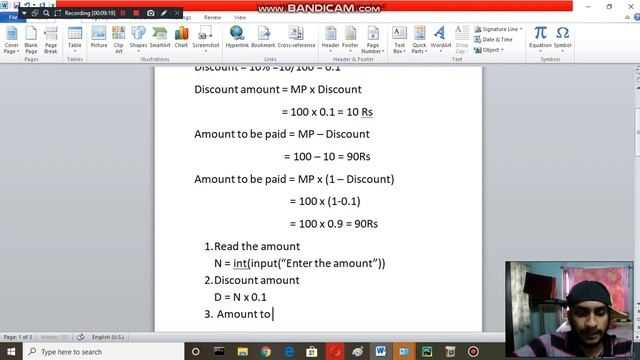Open Bandicam record icon in taskbar
Viewport: 640px width, 360px height.
tap(473, 351)
